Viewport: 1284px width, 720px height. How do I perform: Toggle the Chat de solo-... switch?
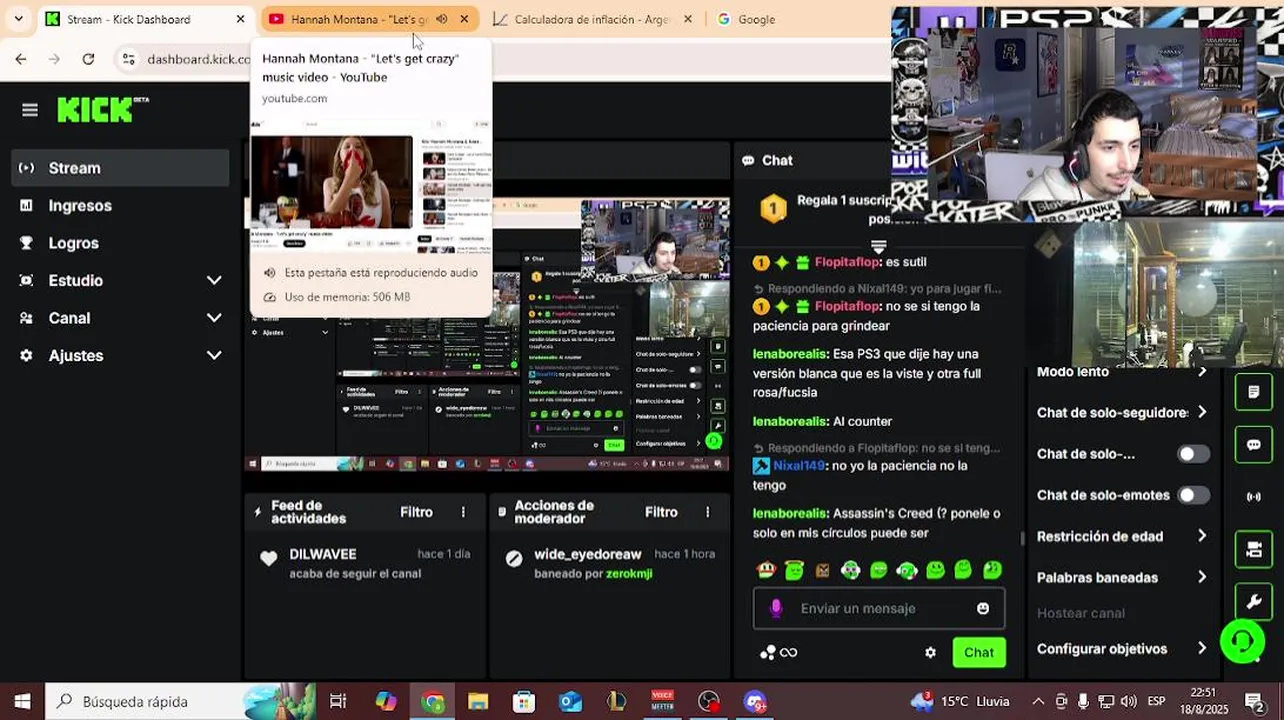[x=1193, y=454]
